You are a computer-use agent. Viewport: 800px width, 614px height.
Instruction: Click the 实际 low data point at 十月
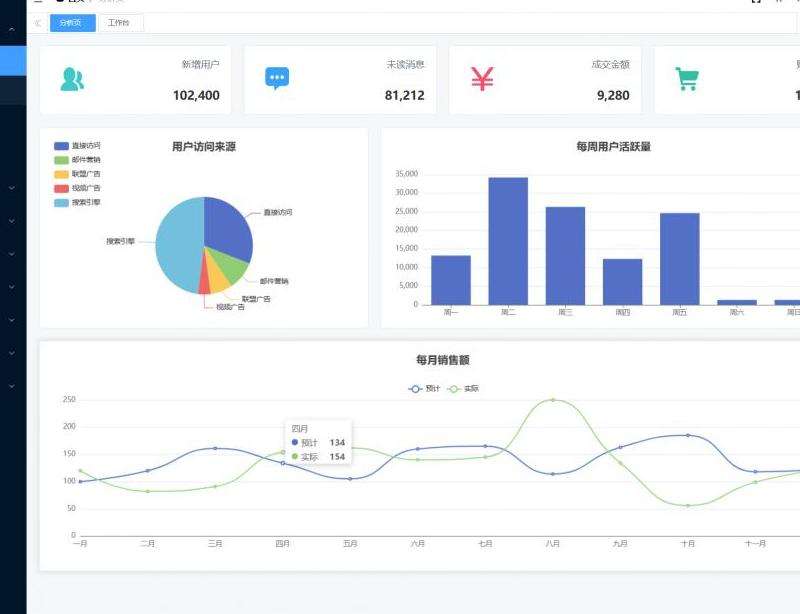tap(688, 506)
